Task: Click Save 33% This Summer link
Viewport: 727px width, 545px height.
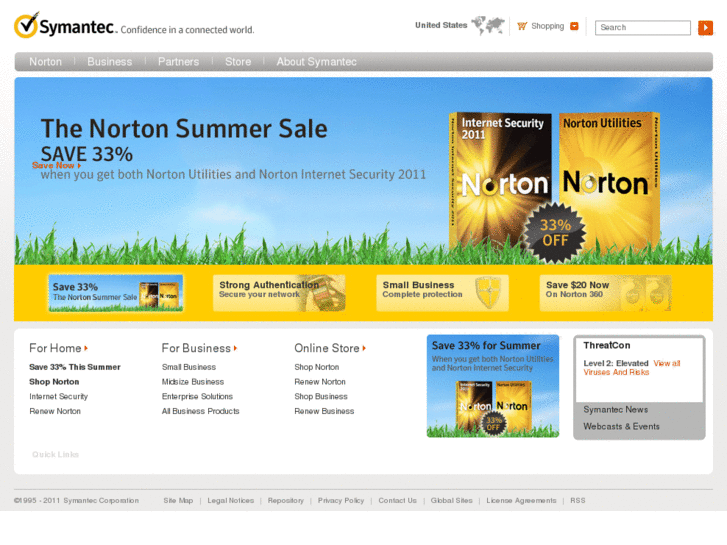Action: [75, 367]
